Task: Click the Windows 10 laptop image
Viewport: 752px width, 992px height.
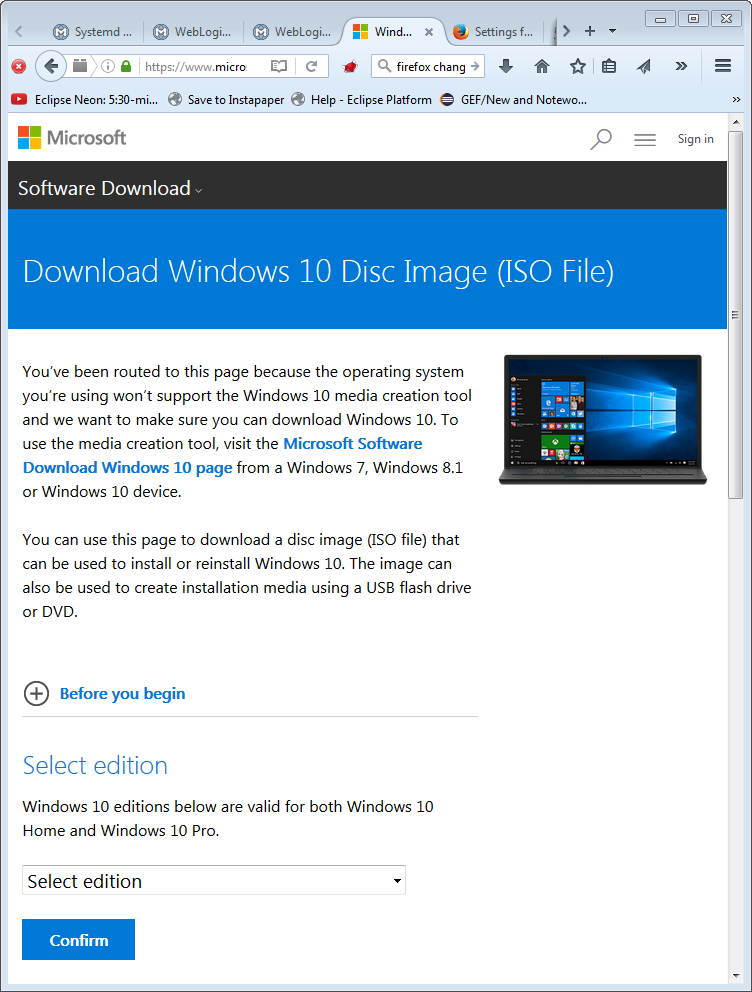Action: click(603, 419)
